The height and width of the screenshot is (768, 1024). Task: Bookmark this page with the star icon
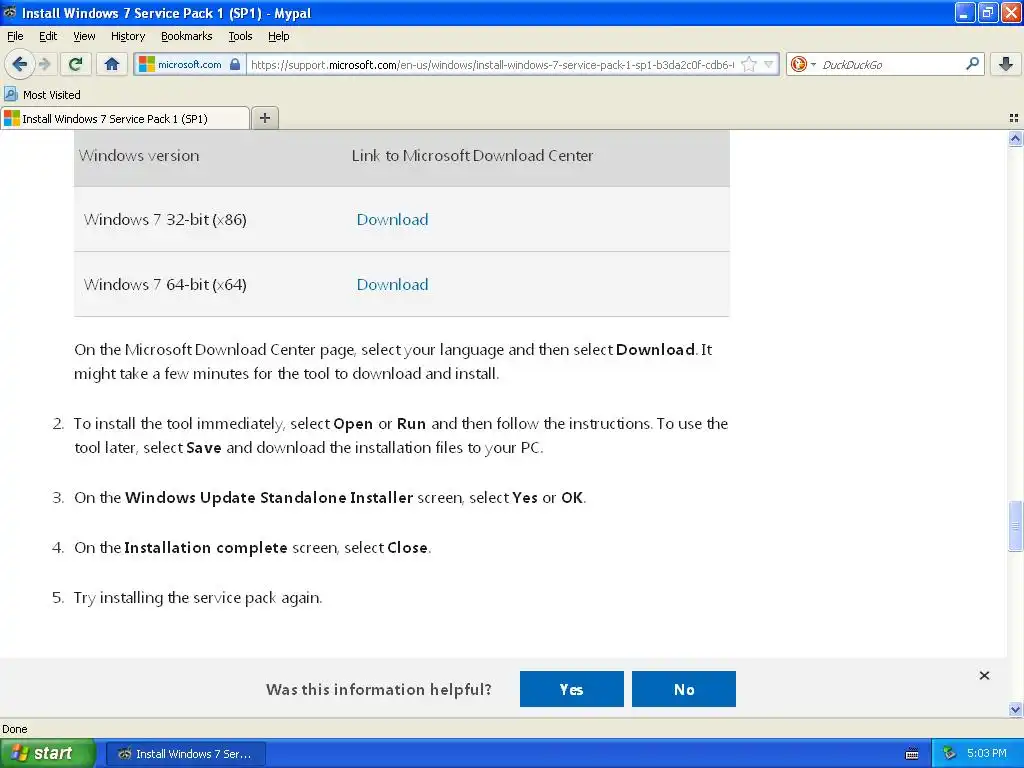tap(749, 64)
